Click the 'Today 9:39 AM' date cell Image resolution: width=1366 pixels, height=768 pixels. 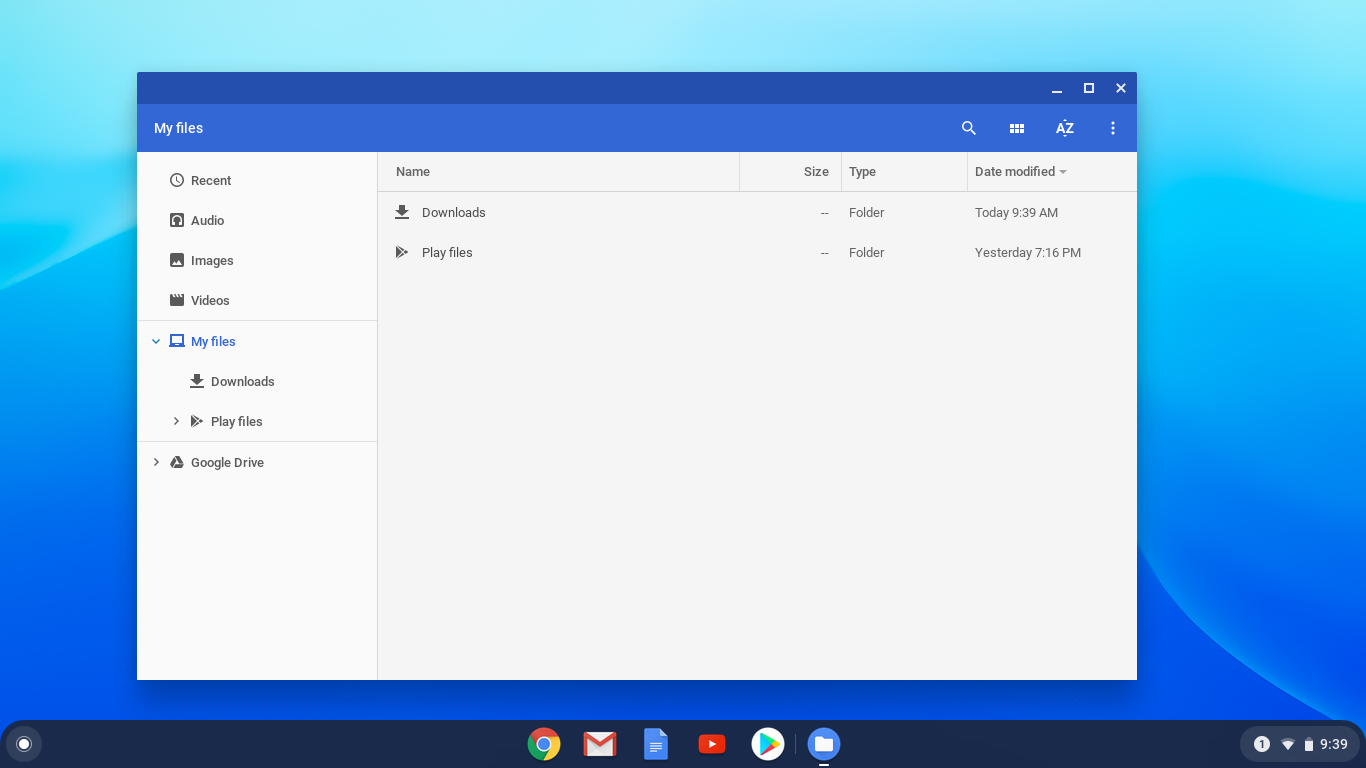click(x=1016, y=212)
